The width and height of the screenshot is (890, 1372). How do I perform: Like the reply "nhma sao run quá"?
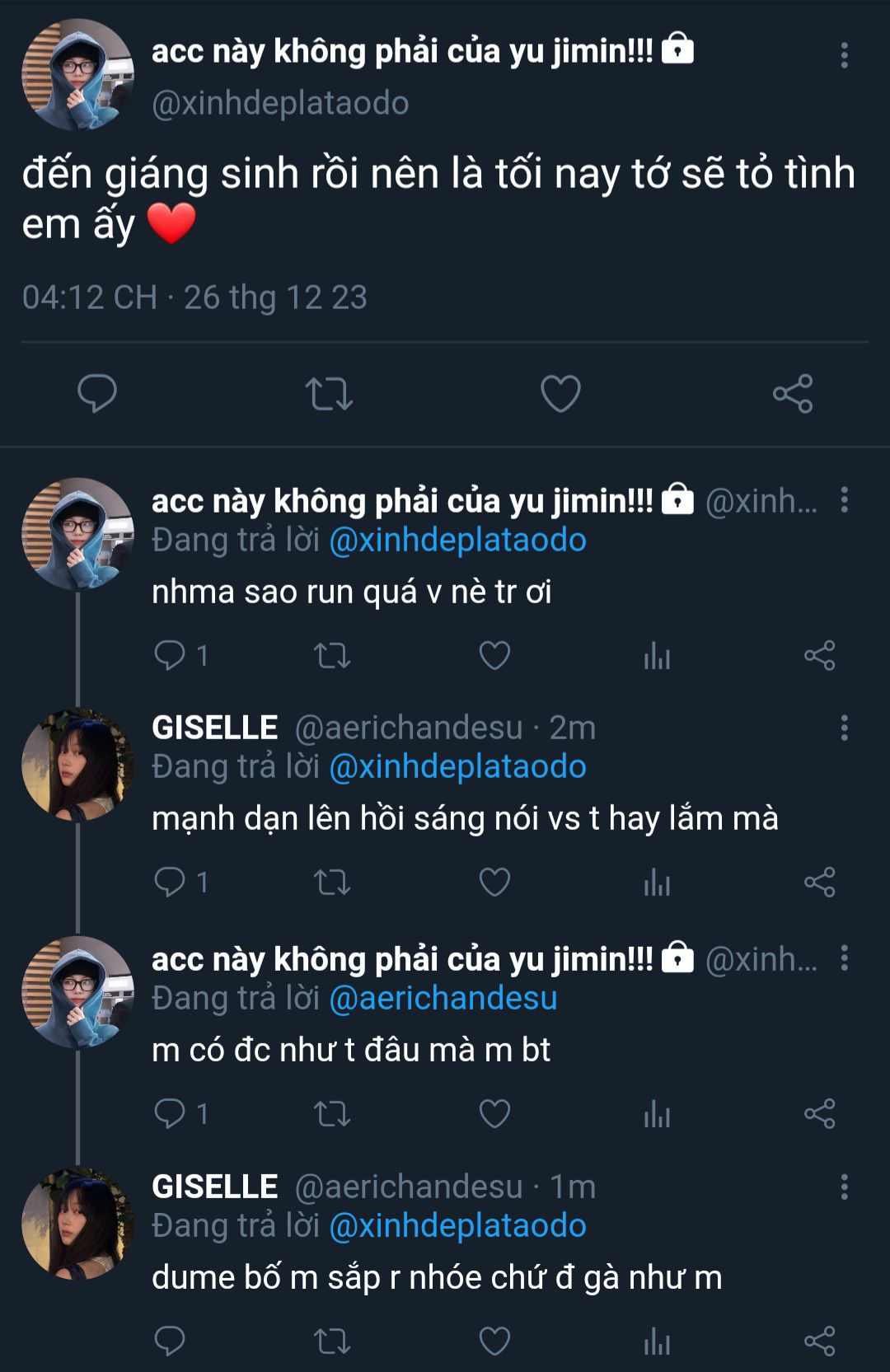(494, 656)
